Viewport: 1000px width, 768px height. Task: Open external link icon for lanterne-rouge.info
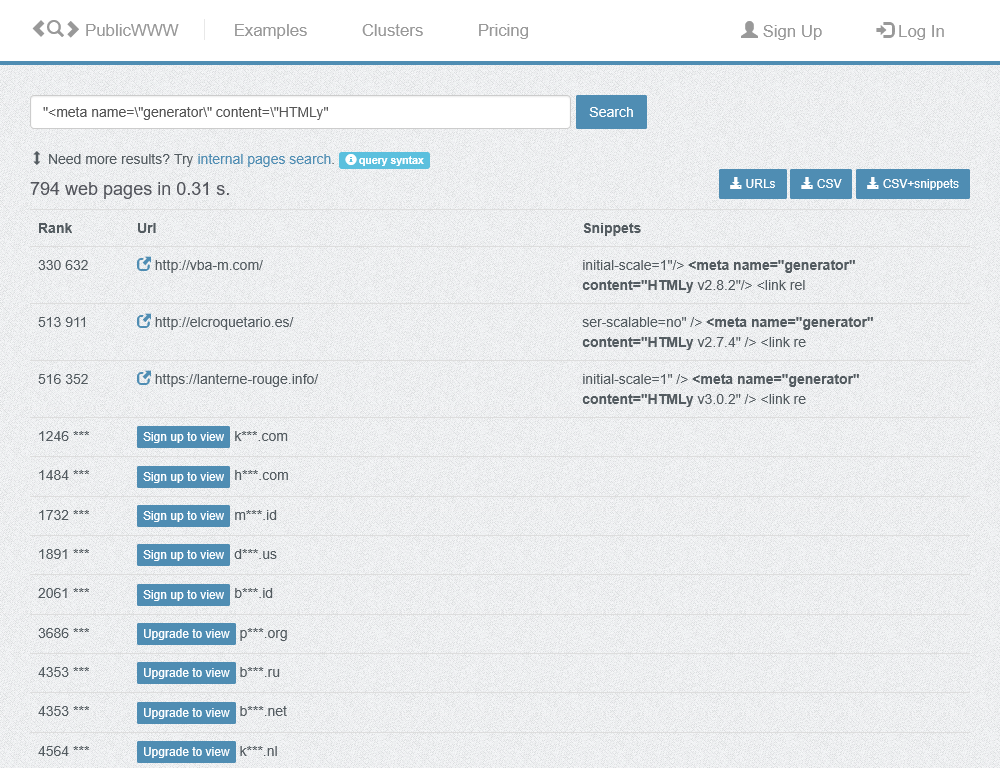[x=144, y=379]
